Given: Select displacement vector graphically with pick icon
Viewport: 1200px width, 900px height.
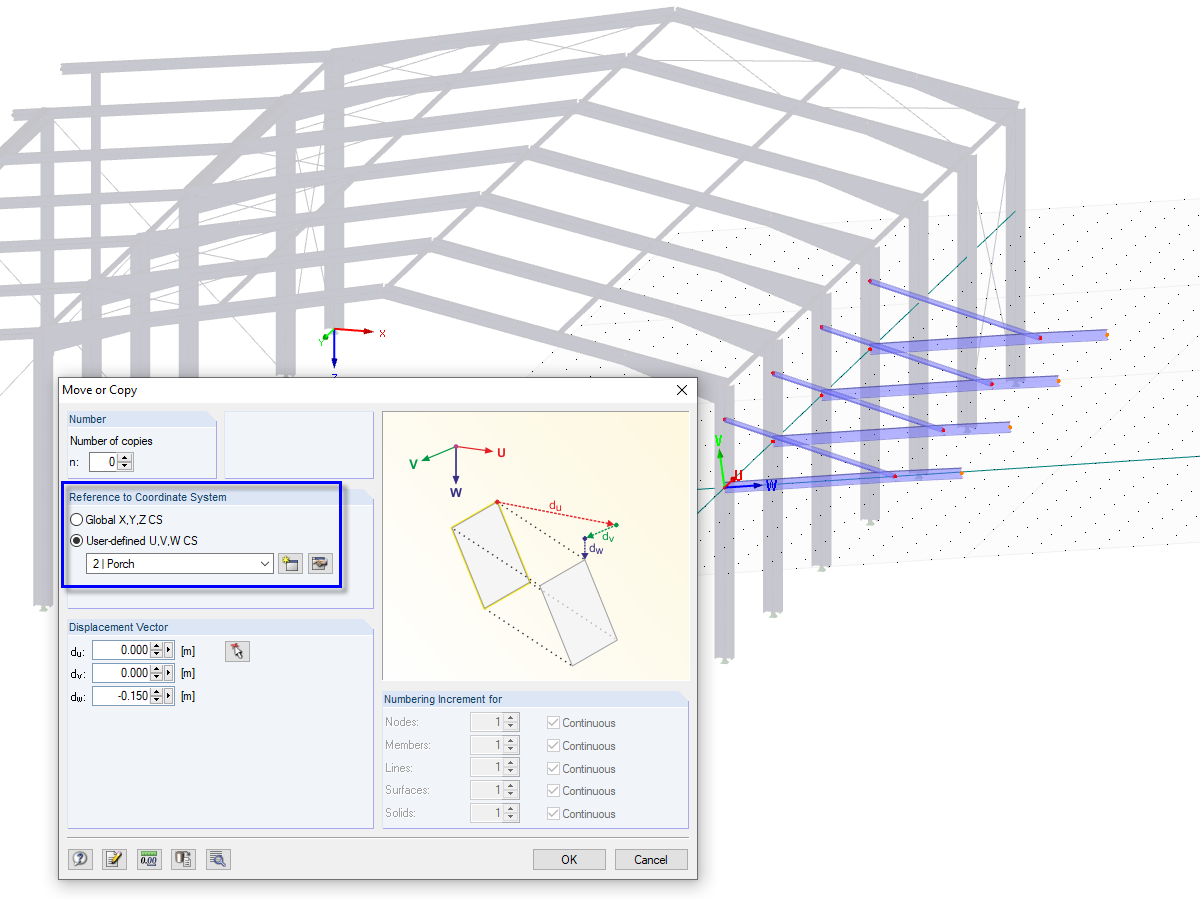Looking at the screenshot, I should pos(237,650).
